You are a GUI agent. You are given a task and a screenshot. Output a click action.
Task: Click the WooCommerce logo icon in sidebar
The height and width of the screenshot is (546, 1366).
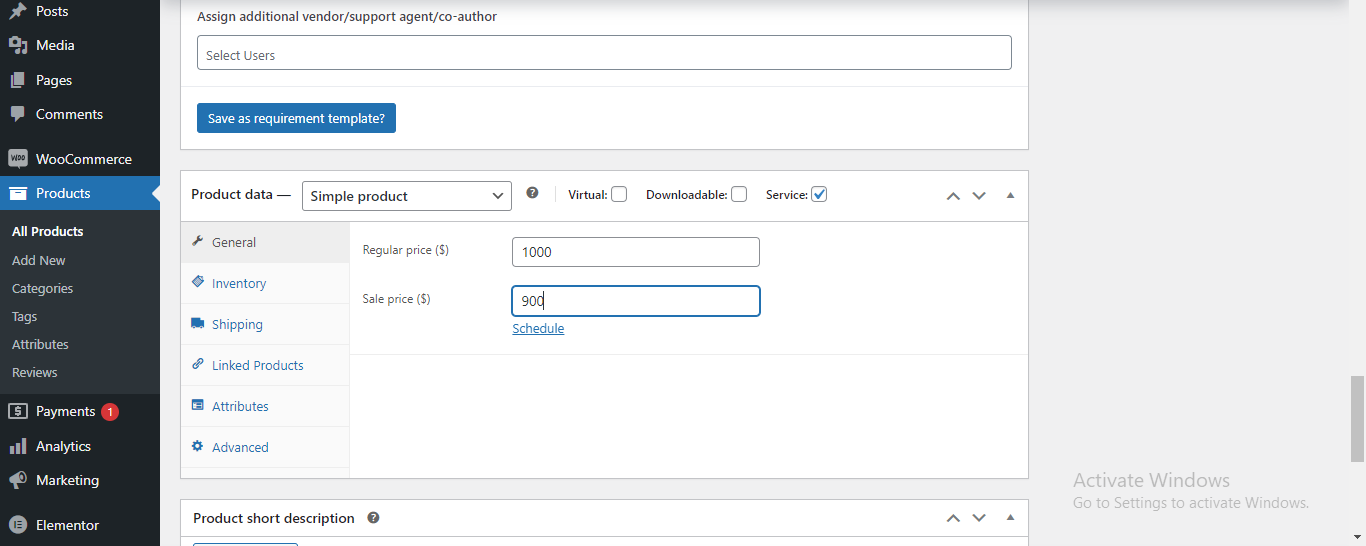17,159
